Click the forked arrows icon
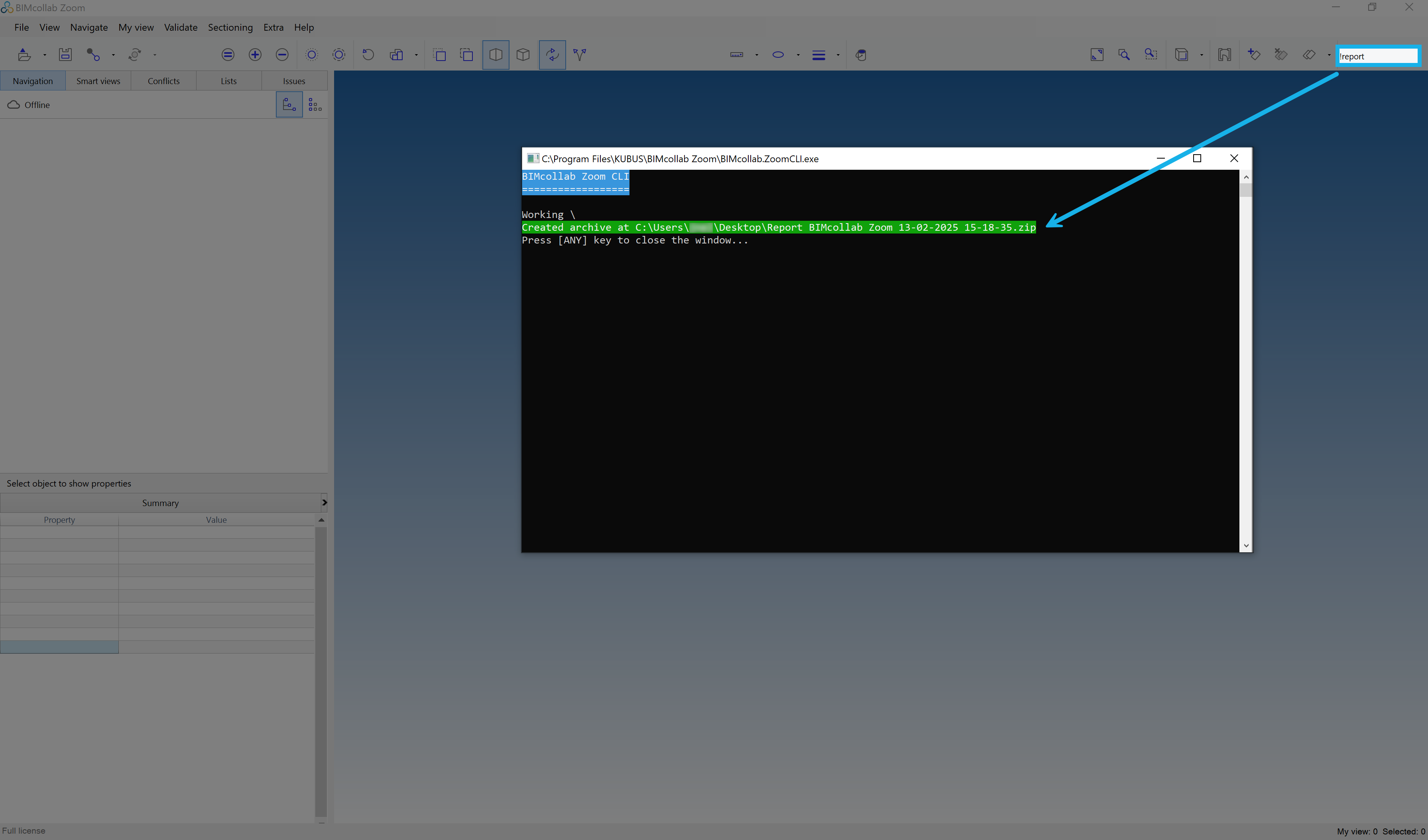 tap(580, 55)
